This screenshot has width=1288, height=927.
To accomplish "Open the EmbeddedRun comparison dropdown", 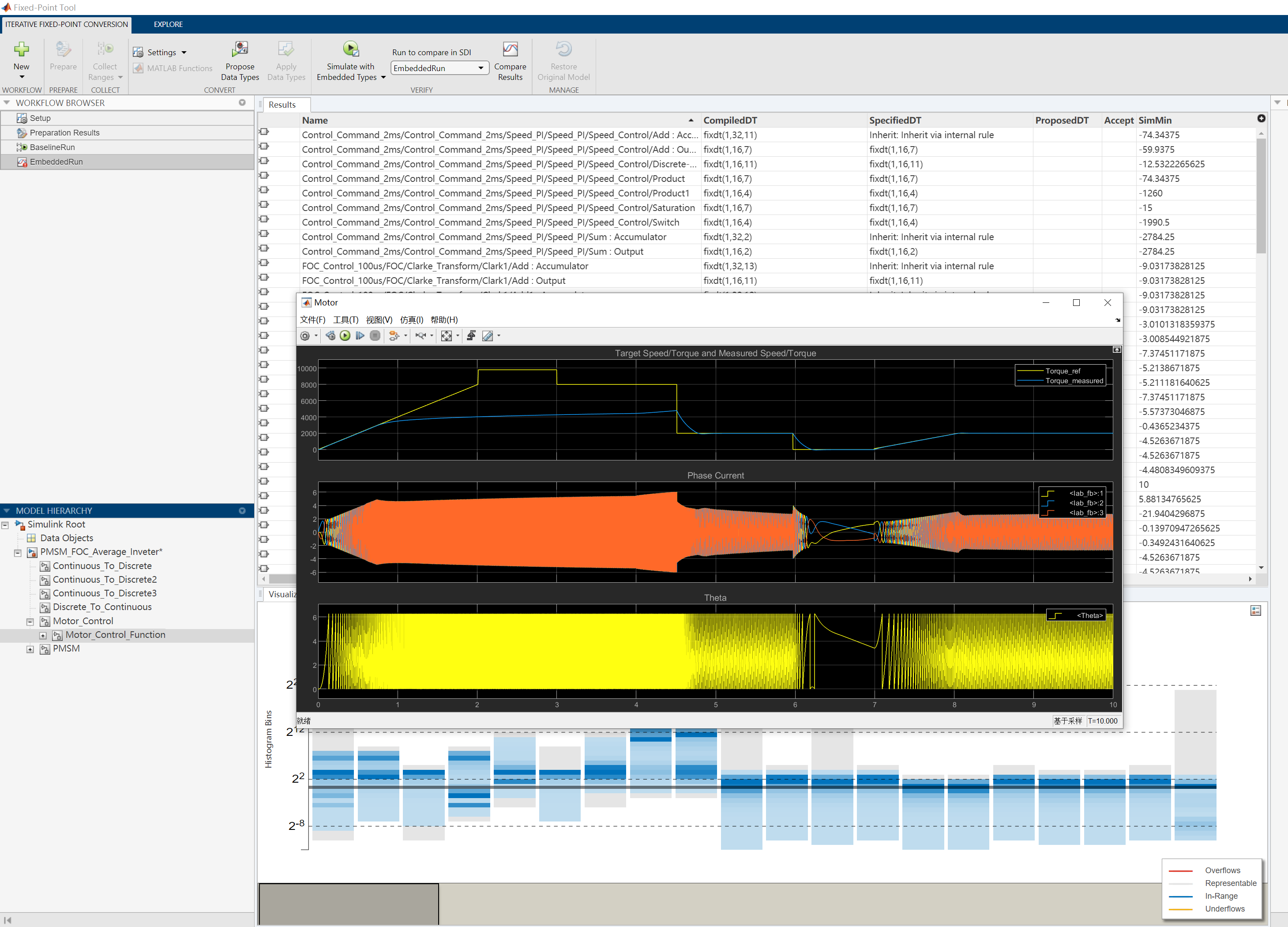I will 481,68.
